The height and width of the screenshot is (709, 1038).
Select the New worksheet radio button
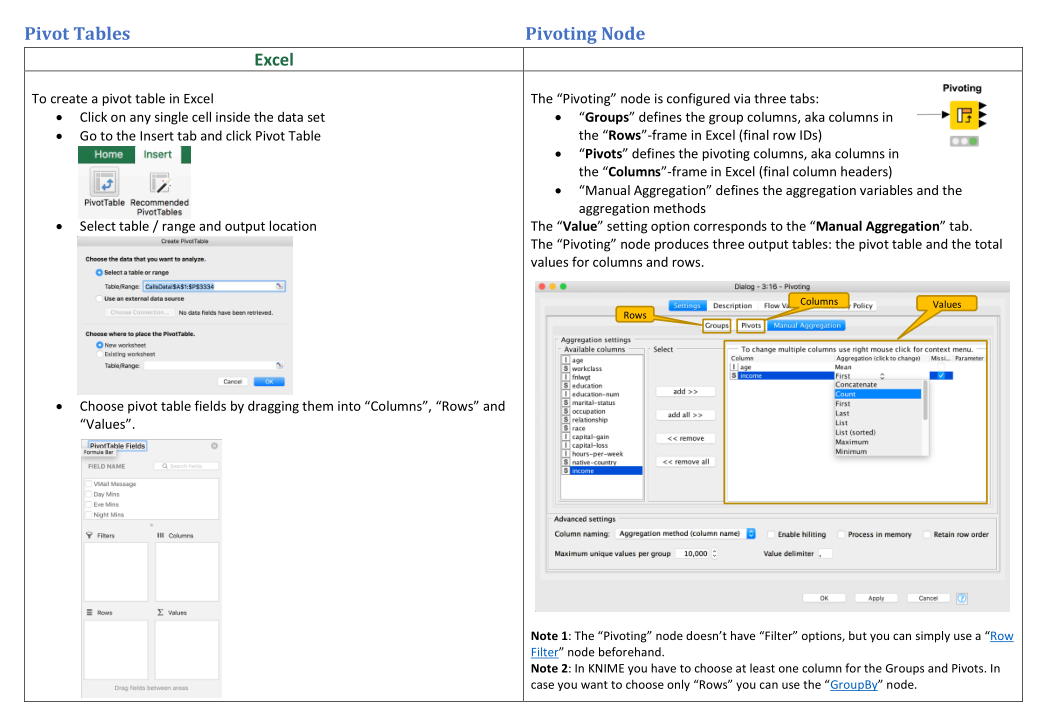point(99,345)
